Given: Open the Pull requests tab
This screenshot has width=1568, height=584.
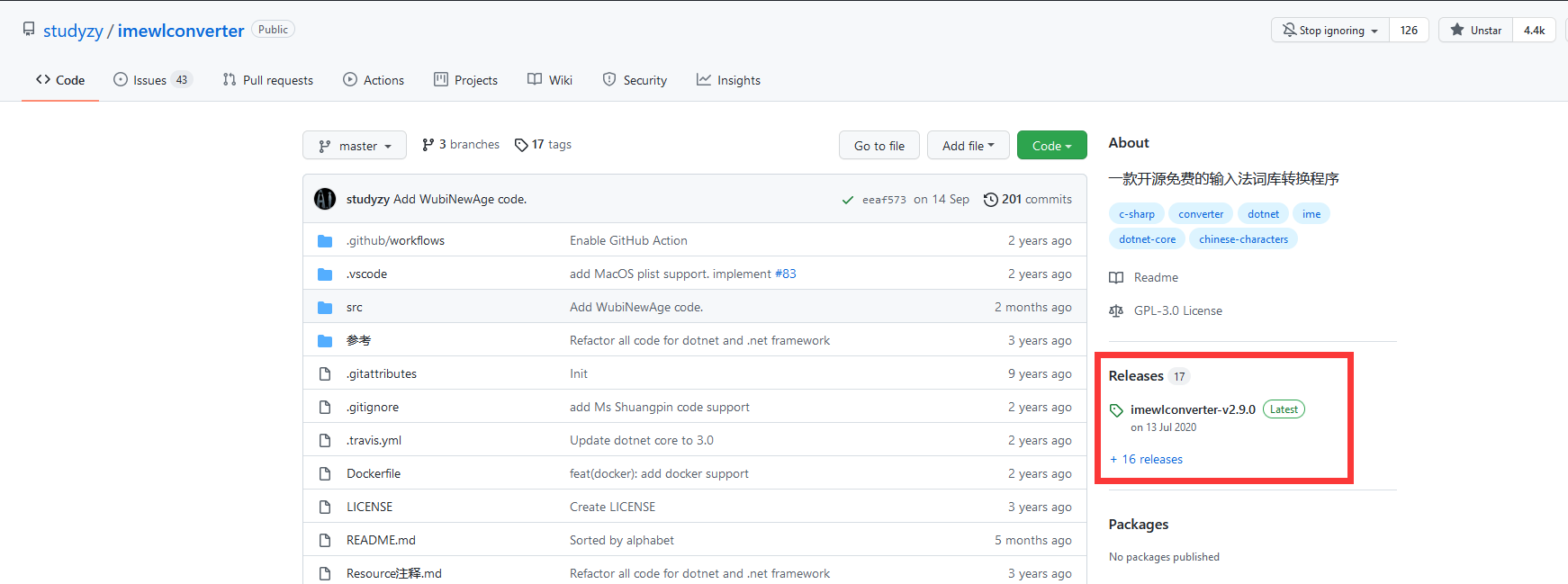Looking at the screenshot, I should 267,80.
